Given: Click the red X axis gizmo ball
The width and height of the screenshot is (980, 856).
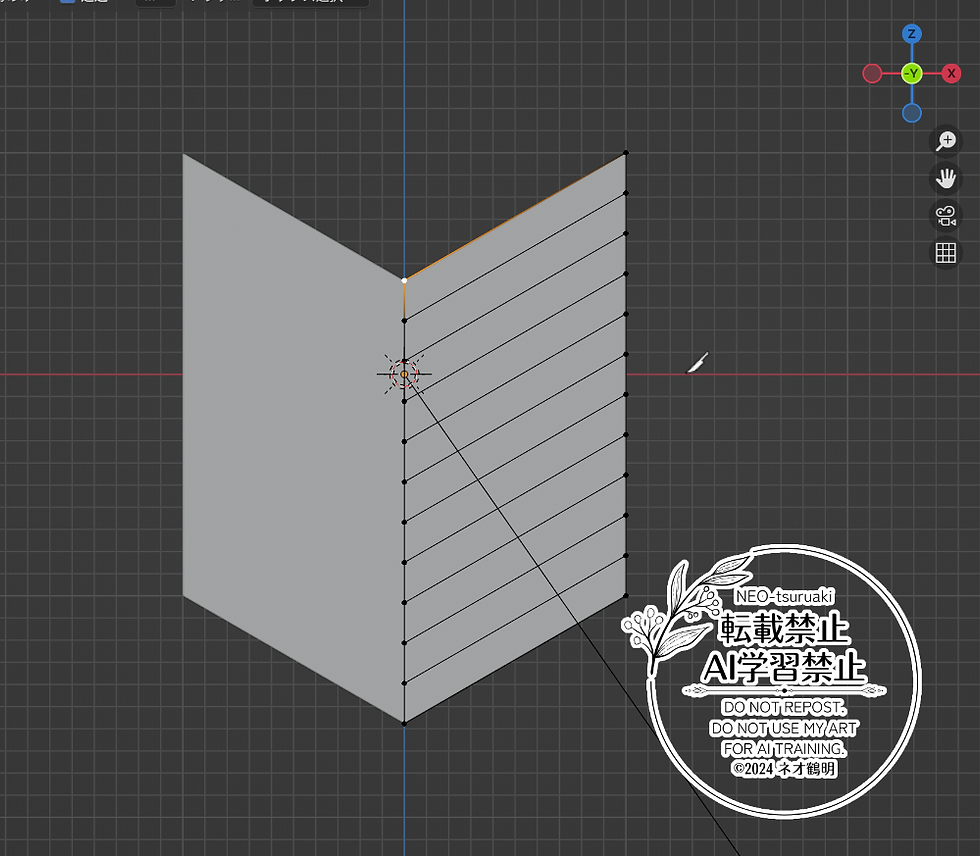Looking at the screenshot, I should 951,74.
